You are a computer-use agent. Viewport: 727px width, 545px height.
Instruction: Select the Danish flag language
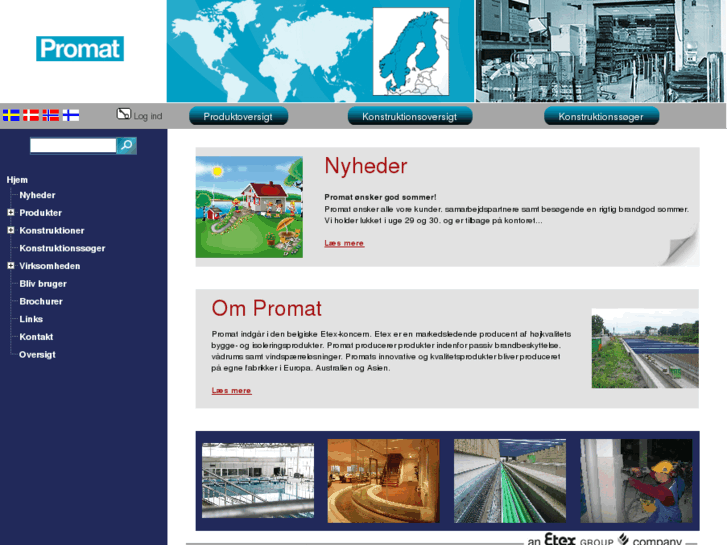31,115
